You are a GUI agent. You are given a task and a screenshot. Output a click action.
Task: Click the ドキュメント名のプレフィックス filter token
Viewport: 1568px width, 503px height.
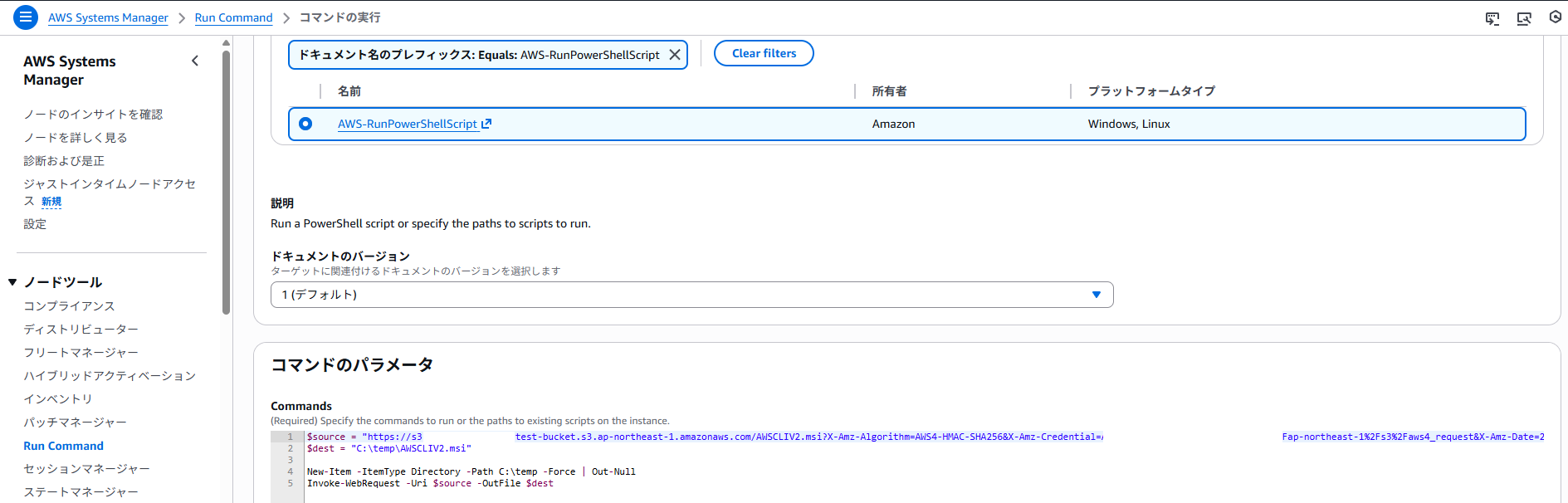(479, 55)
